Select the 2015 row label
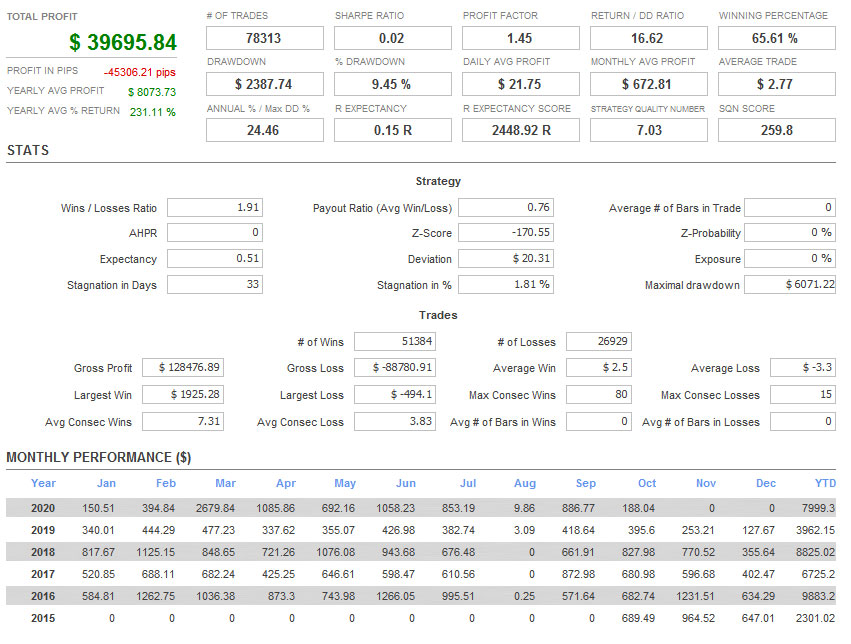The image size is (851, 644). 43,618
